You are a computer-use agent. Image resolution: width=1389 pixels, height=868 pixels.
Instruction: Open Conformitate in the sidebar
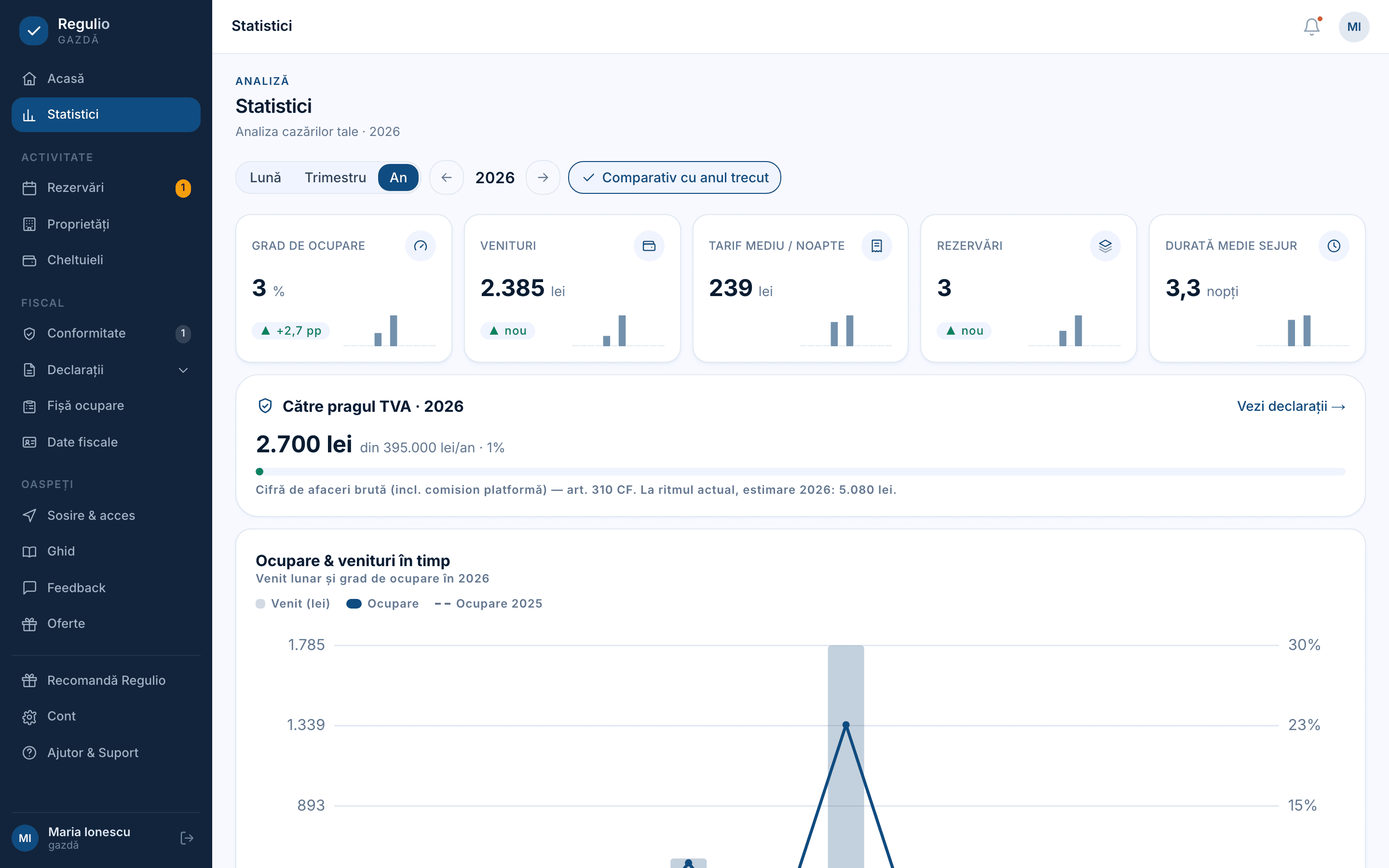click(106, 334)
